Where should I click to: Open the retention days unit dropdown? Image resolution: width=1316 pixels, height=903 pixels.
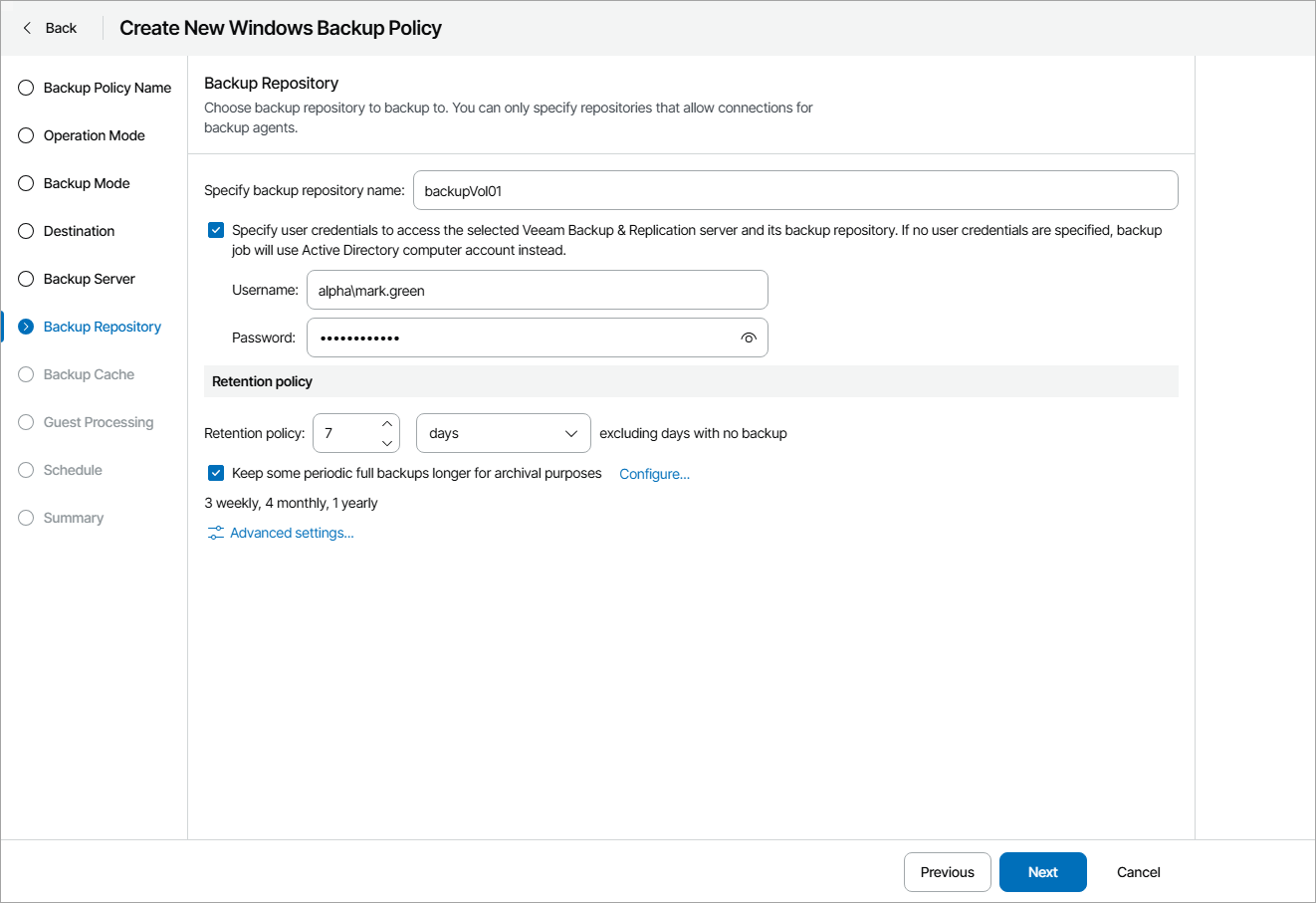[x=503, y=433]
